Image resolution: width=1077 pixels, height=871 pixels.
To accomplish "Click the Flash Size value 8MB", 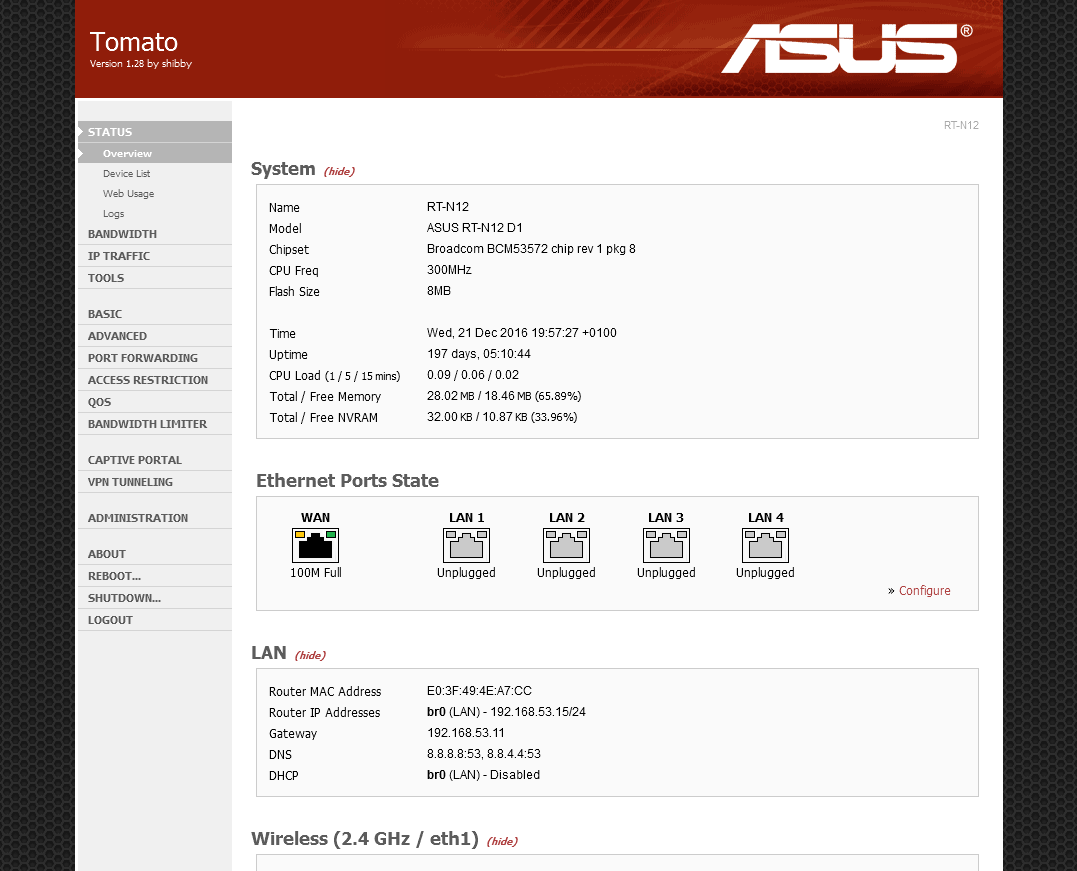I will 439,291.
